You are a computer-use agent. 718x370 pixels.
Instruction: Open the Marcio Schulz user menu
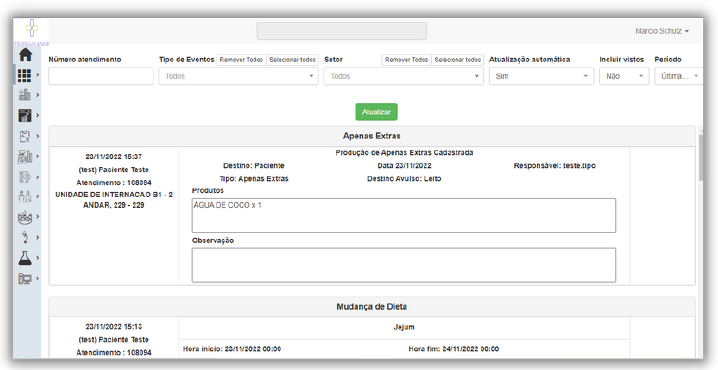pos(662,31)
